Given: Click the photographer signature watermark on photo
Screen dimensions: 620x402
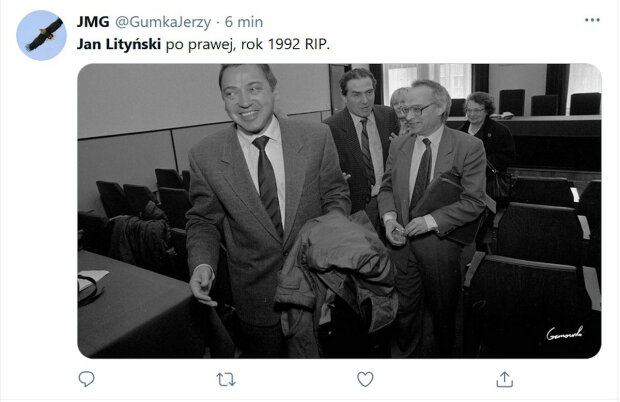Looking at the screenshot, I should [564, 333].
